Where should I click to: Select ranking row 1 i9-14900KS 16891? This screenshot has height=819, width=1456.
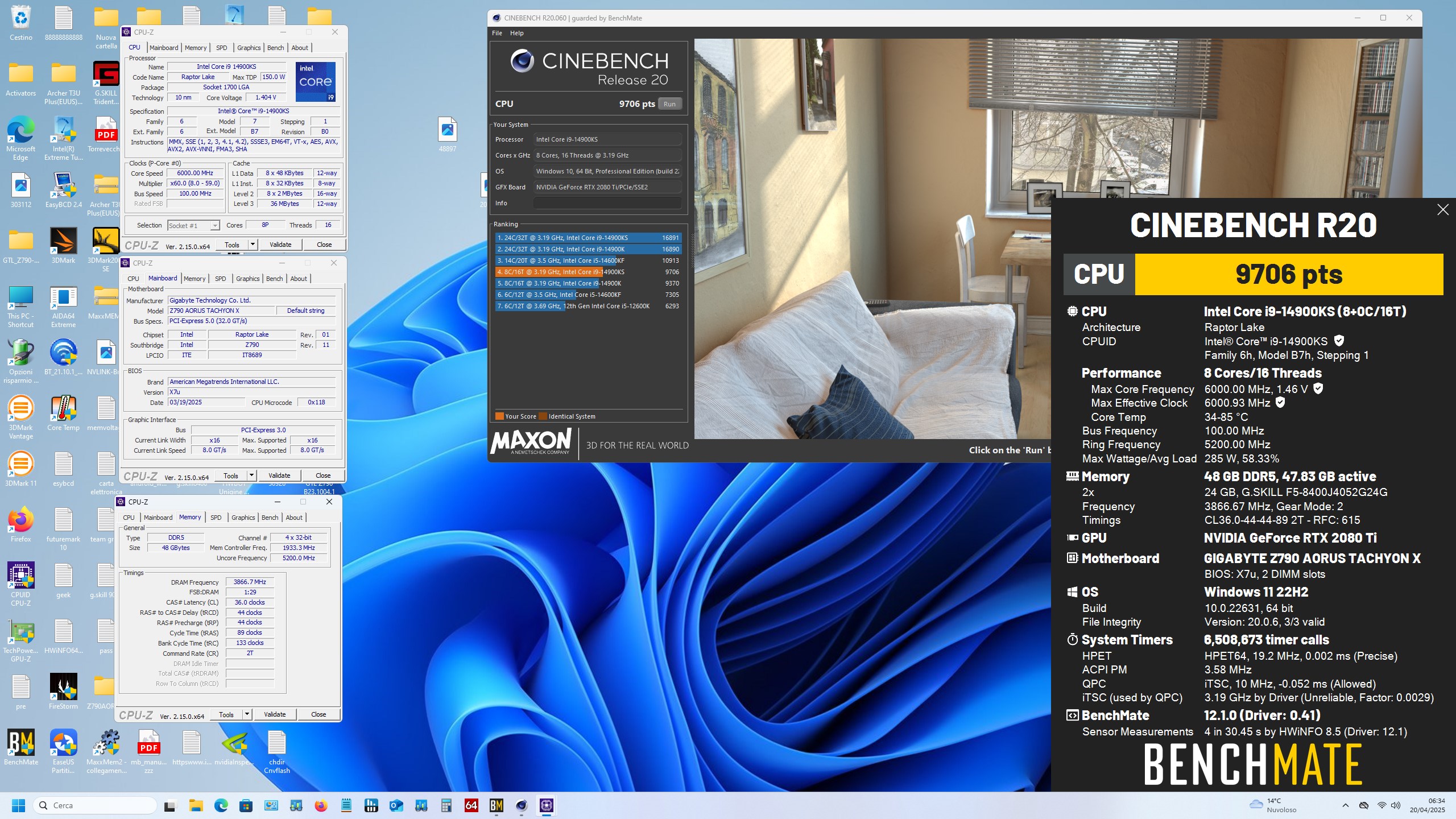click(588, 238)
